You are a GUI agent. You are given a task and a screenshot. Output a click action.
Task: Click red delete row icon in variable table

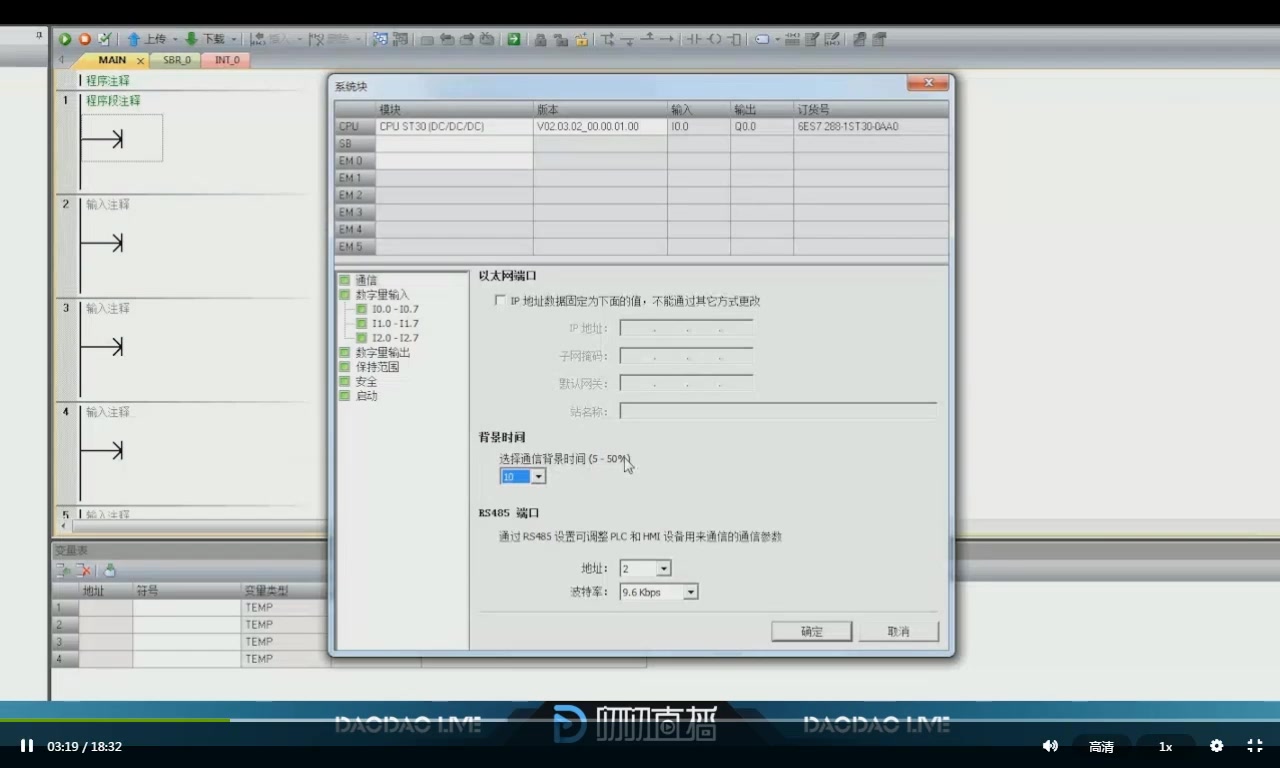pyautogui.click(x=84, y=570)
